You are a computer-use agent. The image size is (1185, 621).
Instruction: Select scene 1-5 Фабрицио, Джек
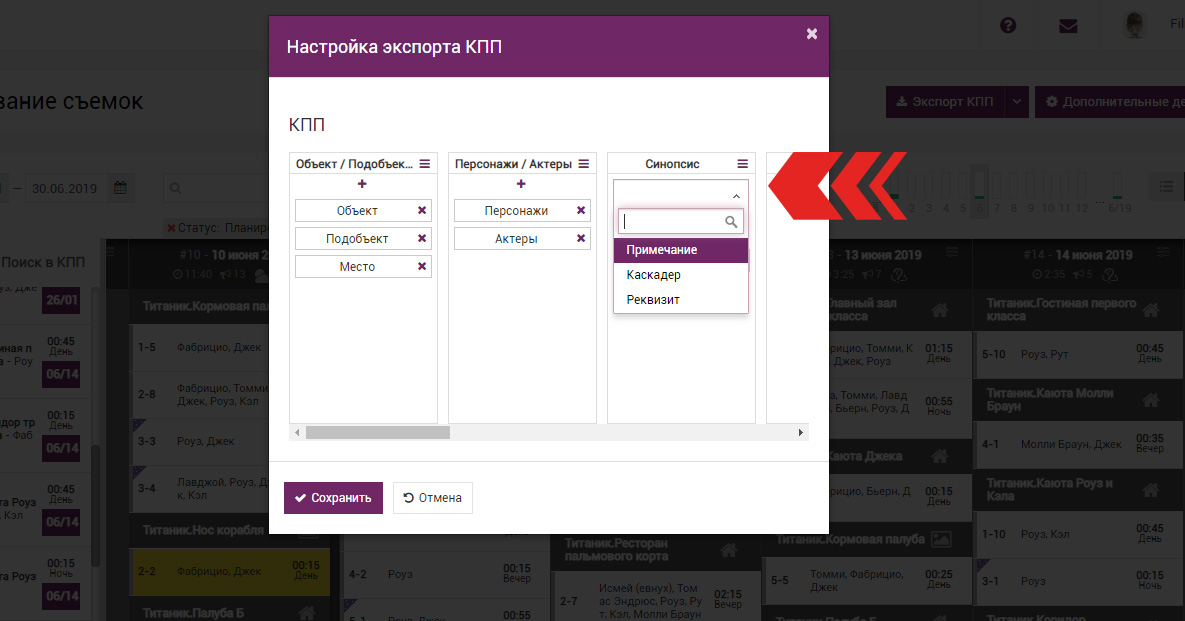coord(201,347)
